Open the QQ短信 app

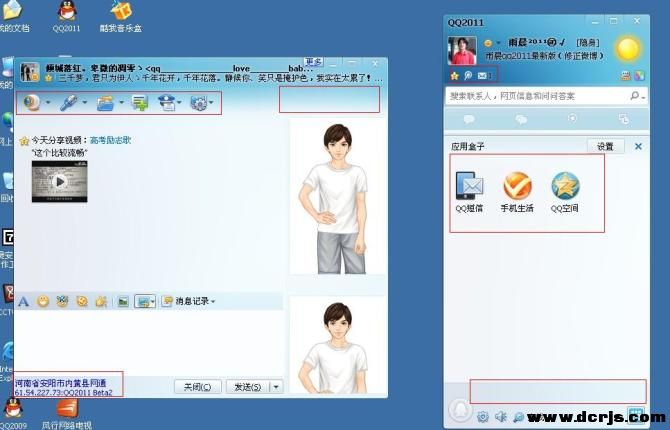pyautogui.click(x=469, y=192)
